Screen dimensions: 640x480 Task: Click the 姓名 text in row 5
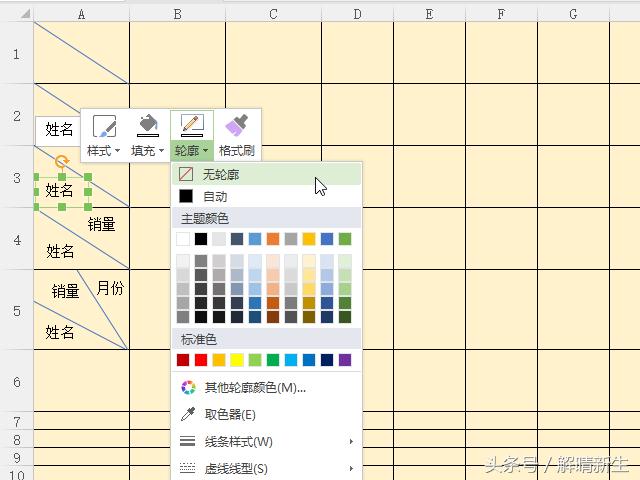click(60, 332)
